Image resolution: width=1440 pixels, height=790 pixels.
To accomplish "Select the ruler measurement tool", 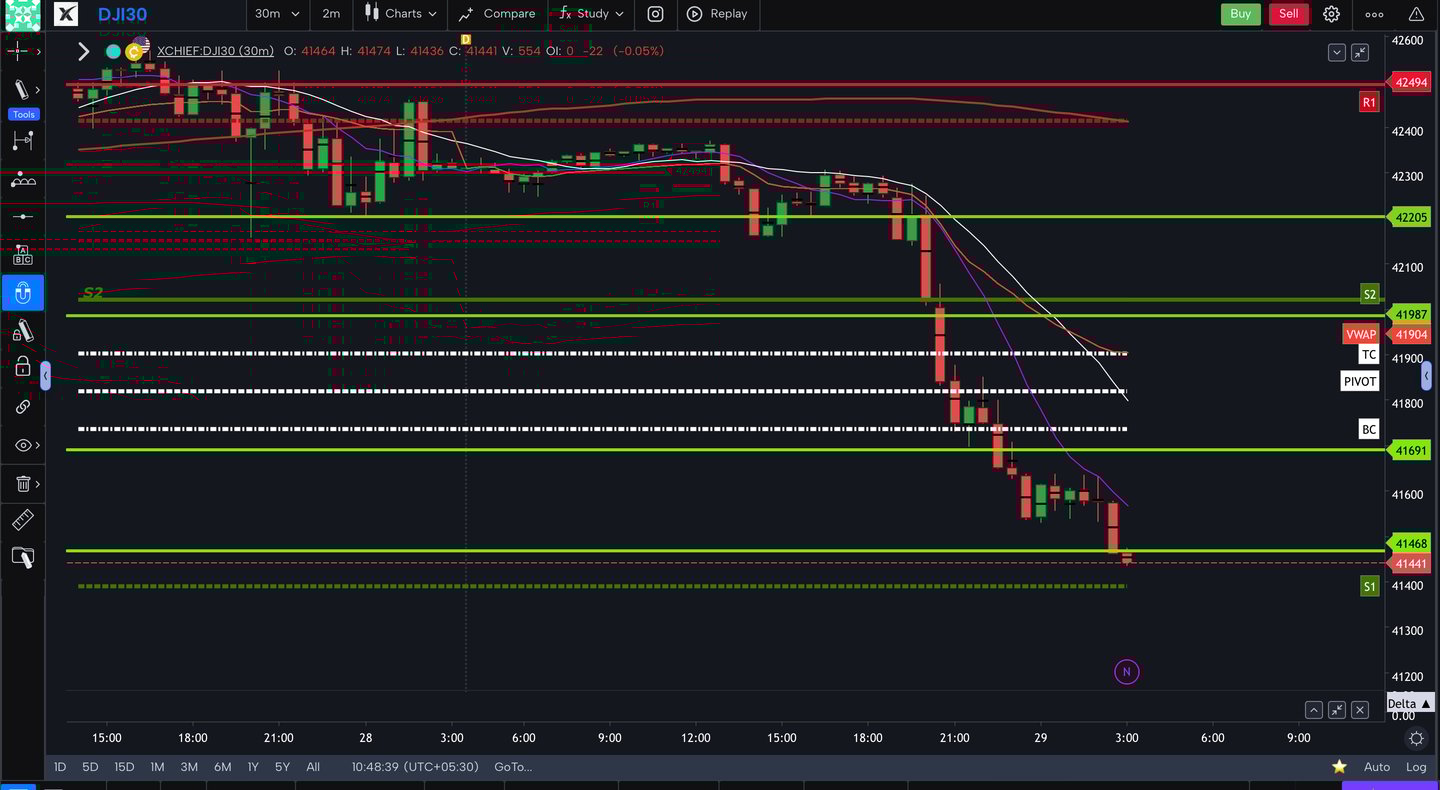I will click(x=22, y=521).
